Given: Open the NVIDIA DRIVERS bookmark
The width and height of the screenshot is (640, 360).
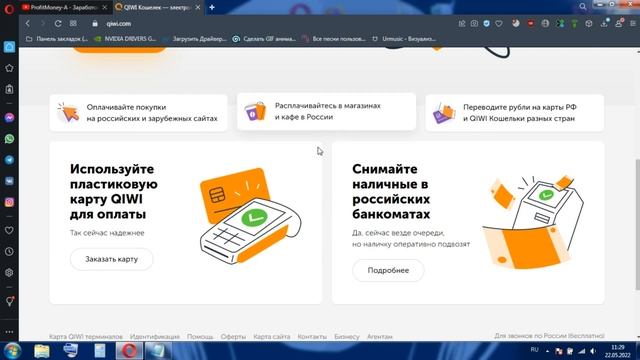Looking at the screenshot, I should 125,39.
